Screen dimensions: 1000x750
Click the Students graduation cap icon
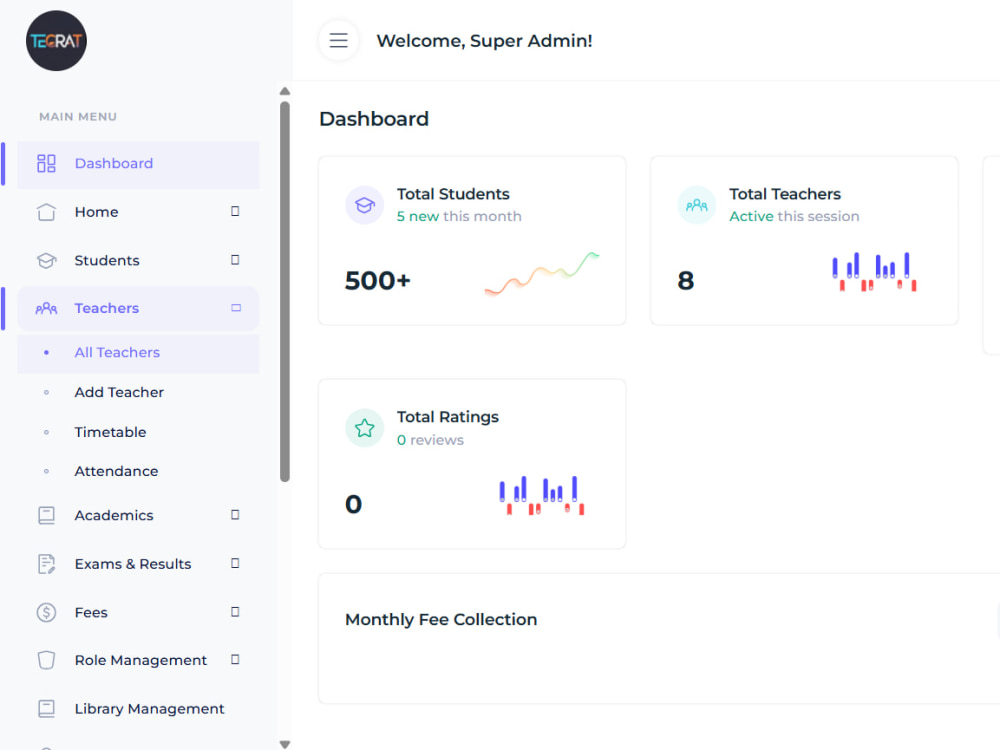46,260
